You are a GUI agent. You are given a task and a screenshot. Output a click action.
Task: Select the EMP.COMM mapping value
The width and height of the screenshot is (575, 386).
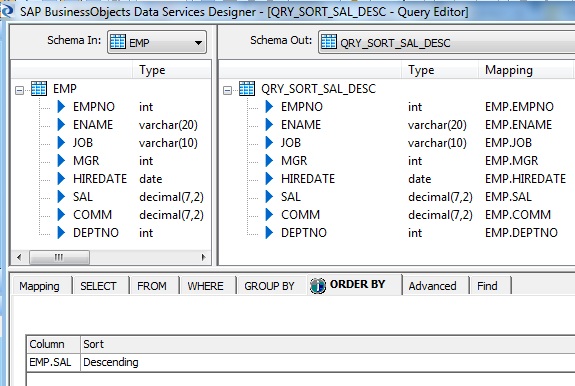click(518, 214)
